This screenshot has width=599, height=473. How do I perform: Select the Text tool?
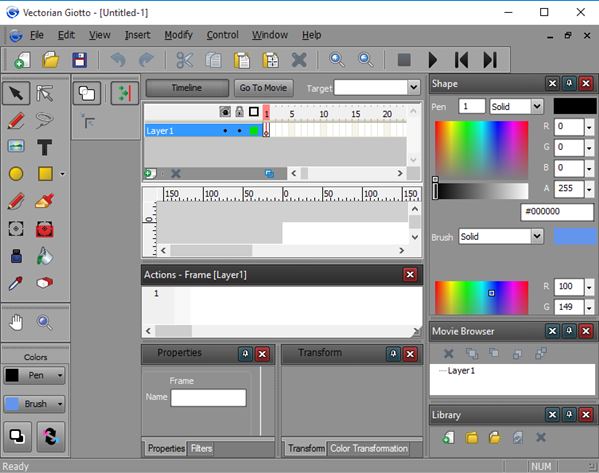coord(45,147)
